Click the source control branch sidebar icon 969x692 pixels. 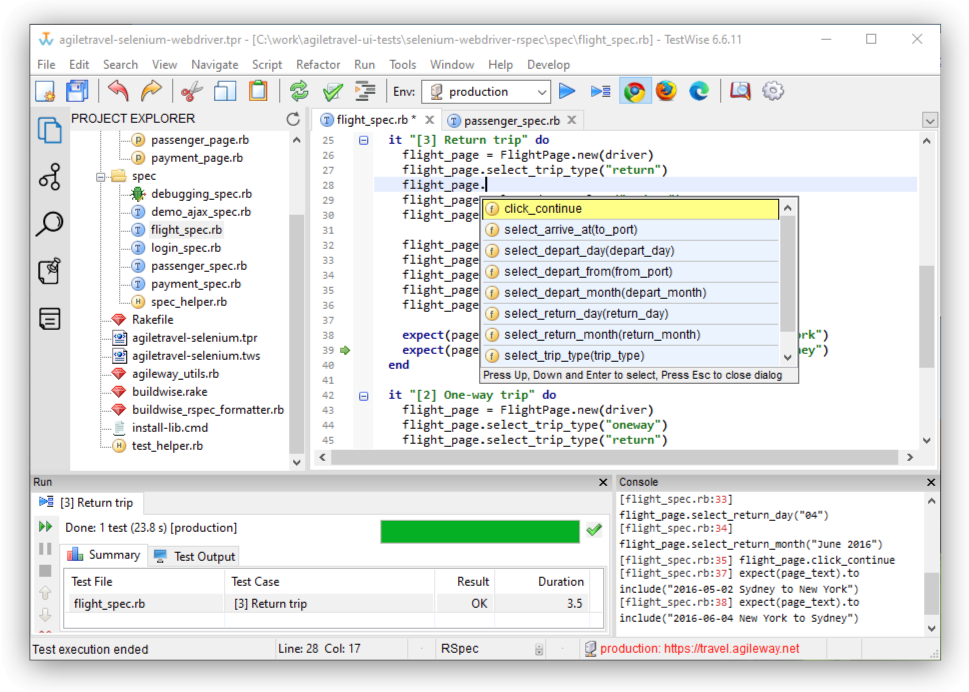click(49, 178)
